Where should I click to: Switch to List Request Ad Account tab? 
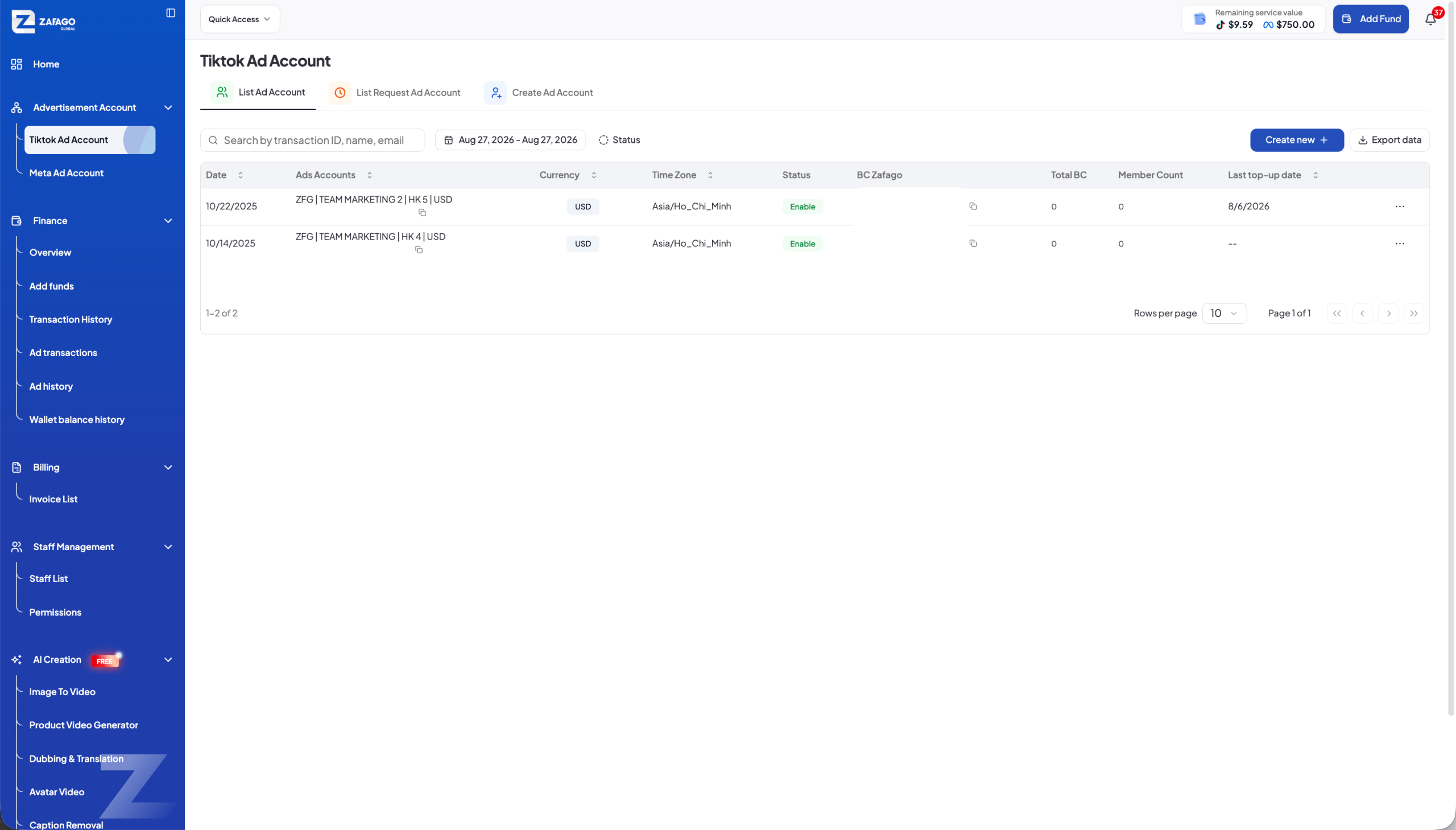[x=395, y=93]
